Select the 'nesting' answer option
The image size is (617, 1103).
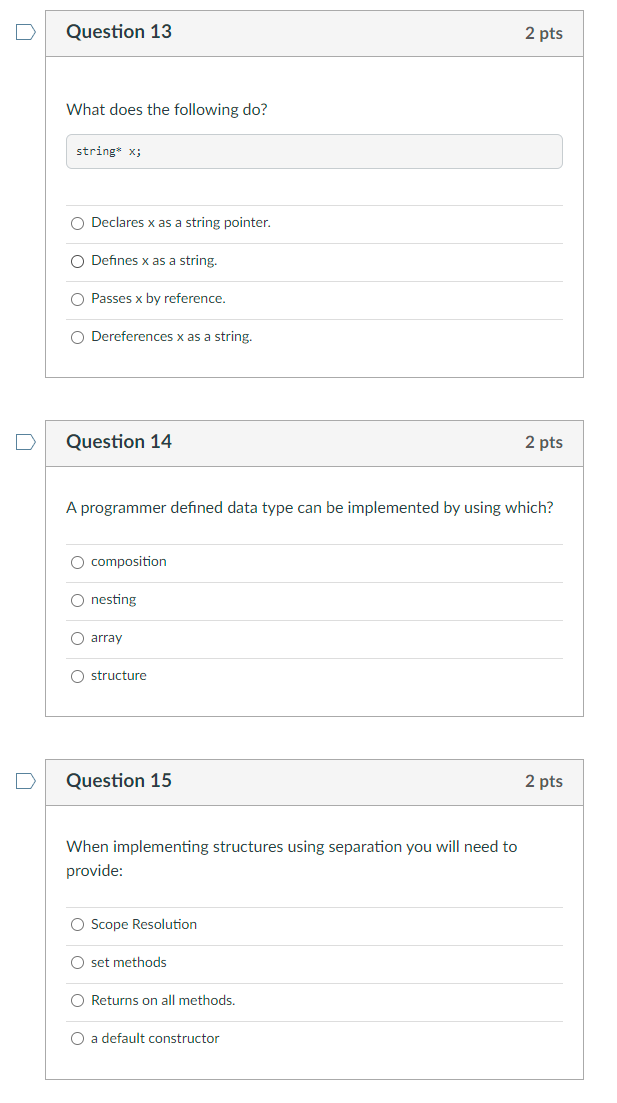[x=77, y=600]
